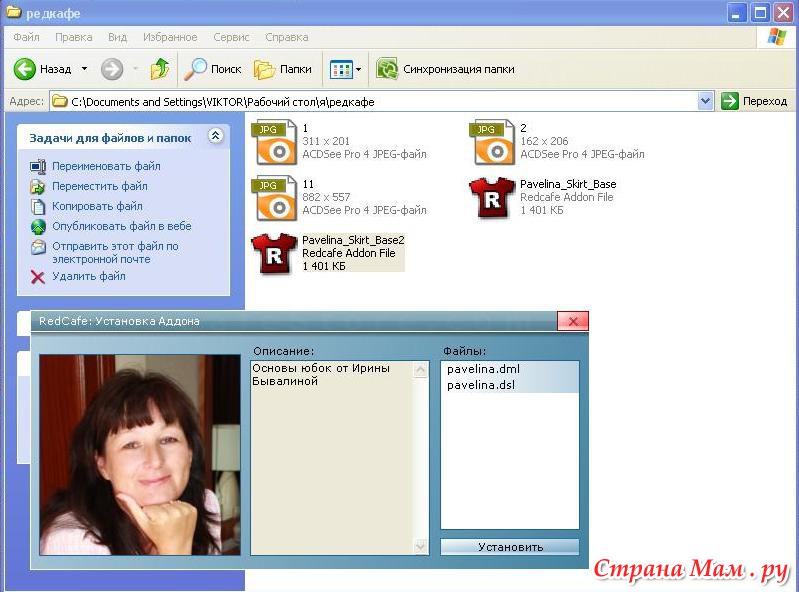
Task: Click Опубликовать файл в вебе link
Action: click(122, 226)
